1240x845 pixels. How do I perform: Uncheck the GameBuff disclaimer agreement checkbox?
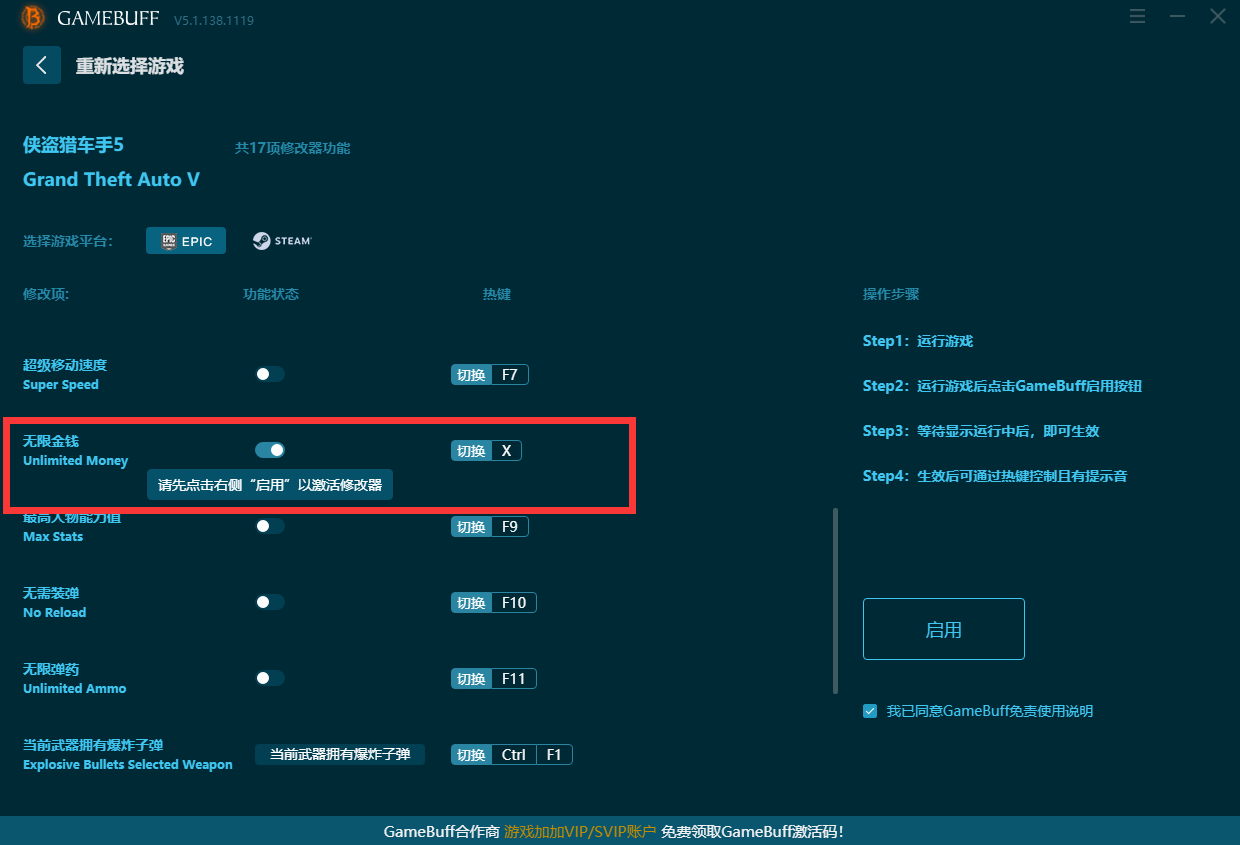tap(870, 711)
